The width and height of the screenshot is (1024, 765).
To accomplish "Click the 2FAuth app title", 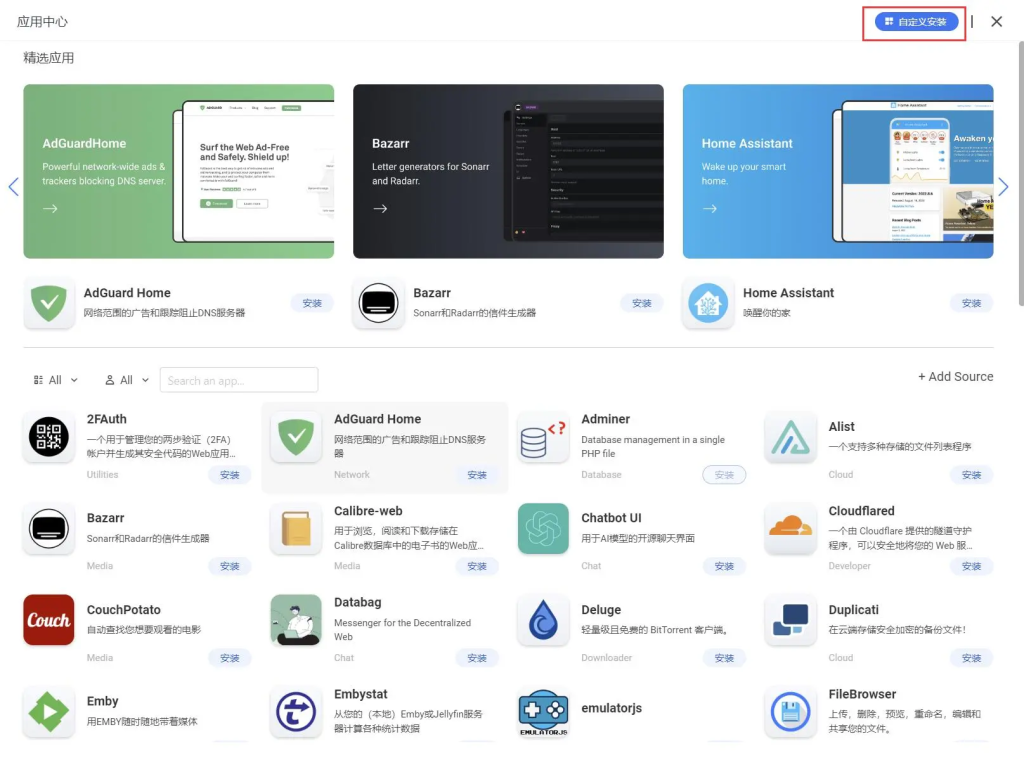I will pos(106,419).
